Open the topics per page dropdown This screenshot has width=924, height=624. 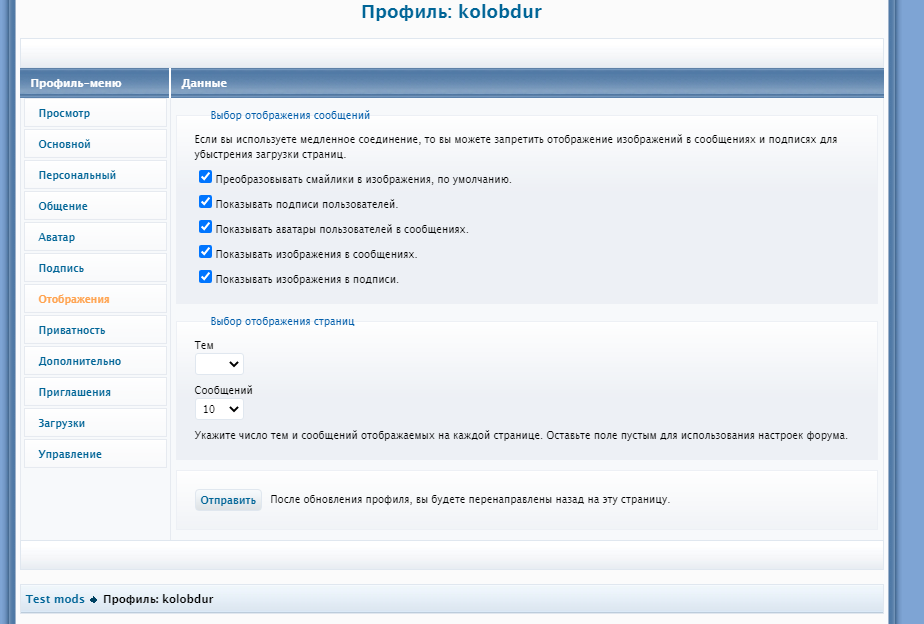click(x=219, y=364)
